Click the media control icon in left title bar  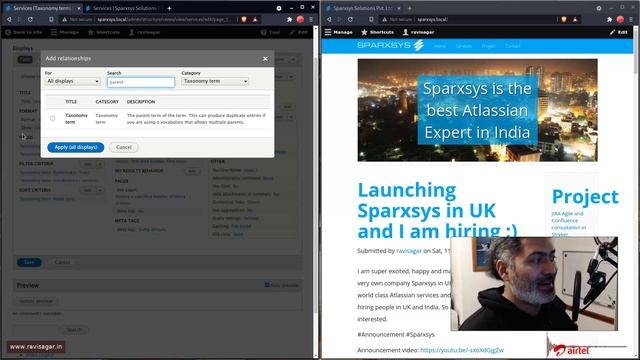[x=279, y=8]
